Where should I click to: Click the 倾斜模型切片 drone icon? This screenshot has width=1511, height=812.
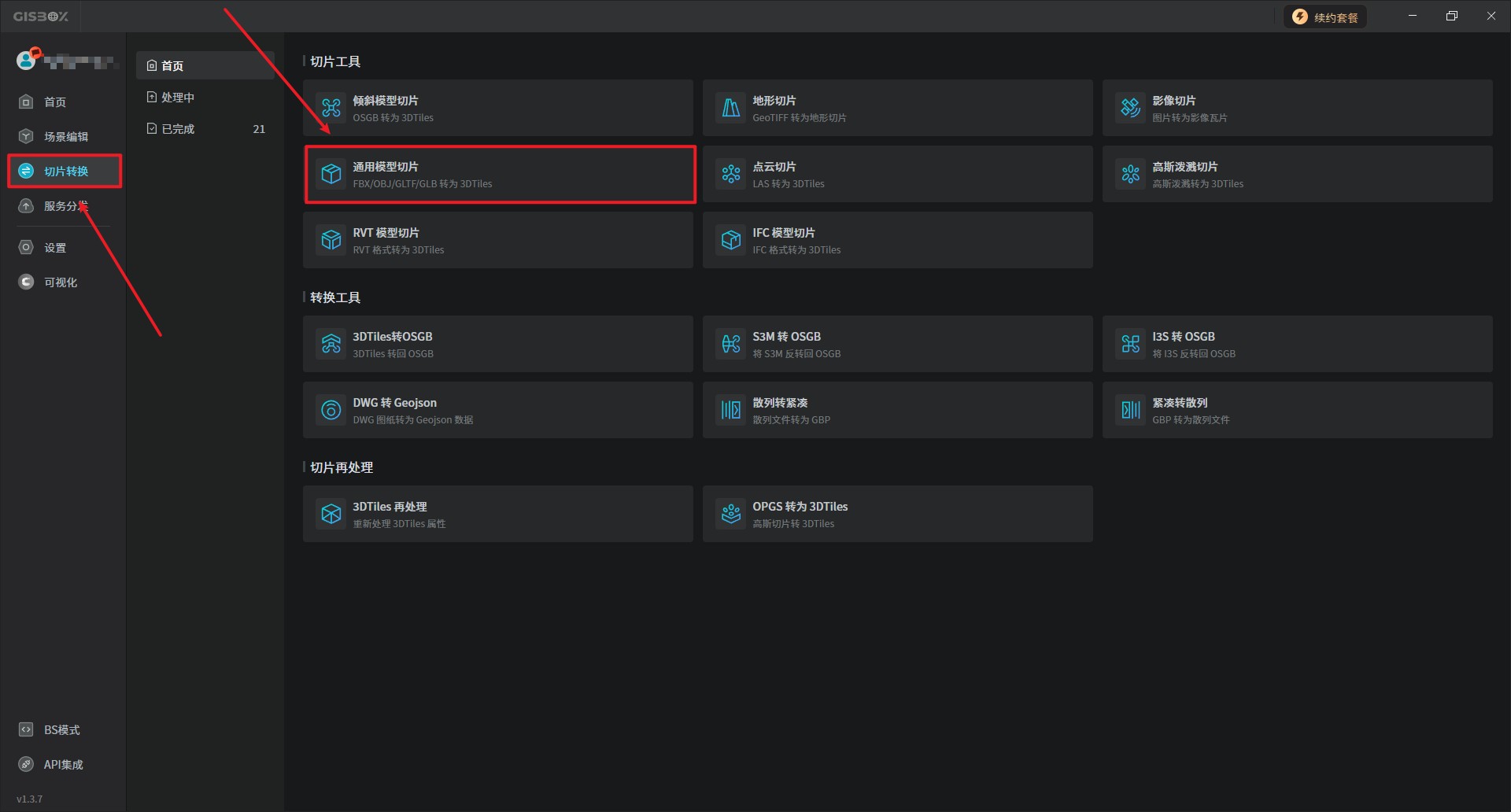click(331, 108)
